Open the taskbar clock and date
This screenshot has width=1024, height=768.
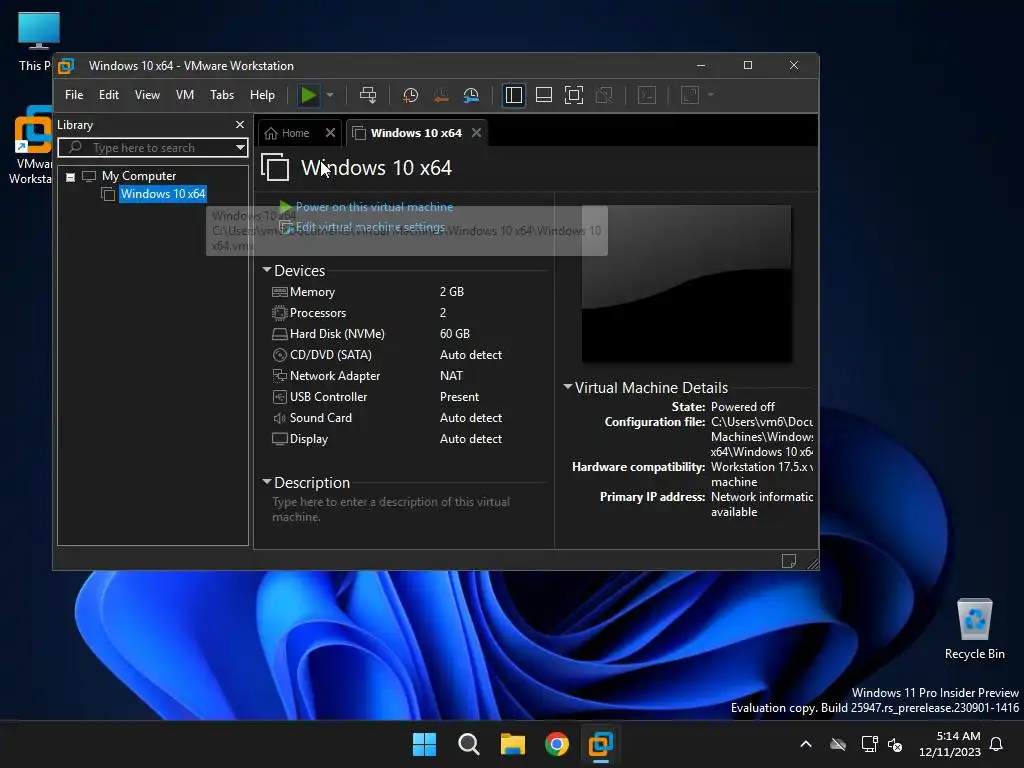coord(950,744)
